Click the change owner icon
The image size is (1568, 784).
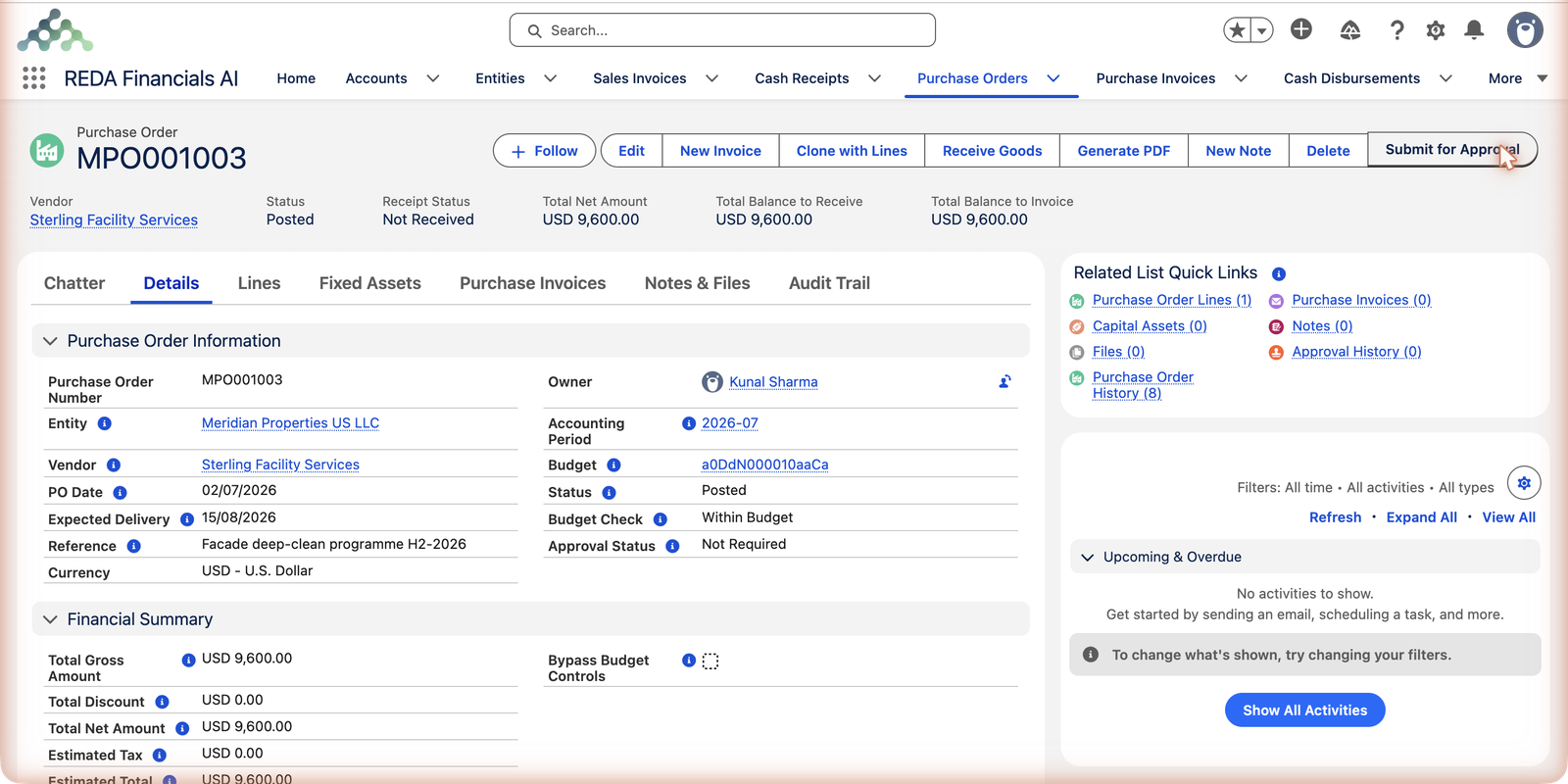click(1004, 382)
